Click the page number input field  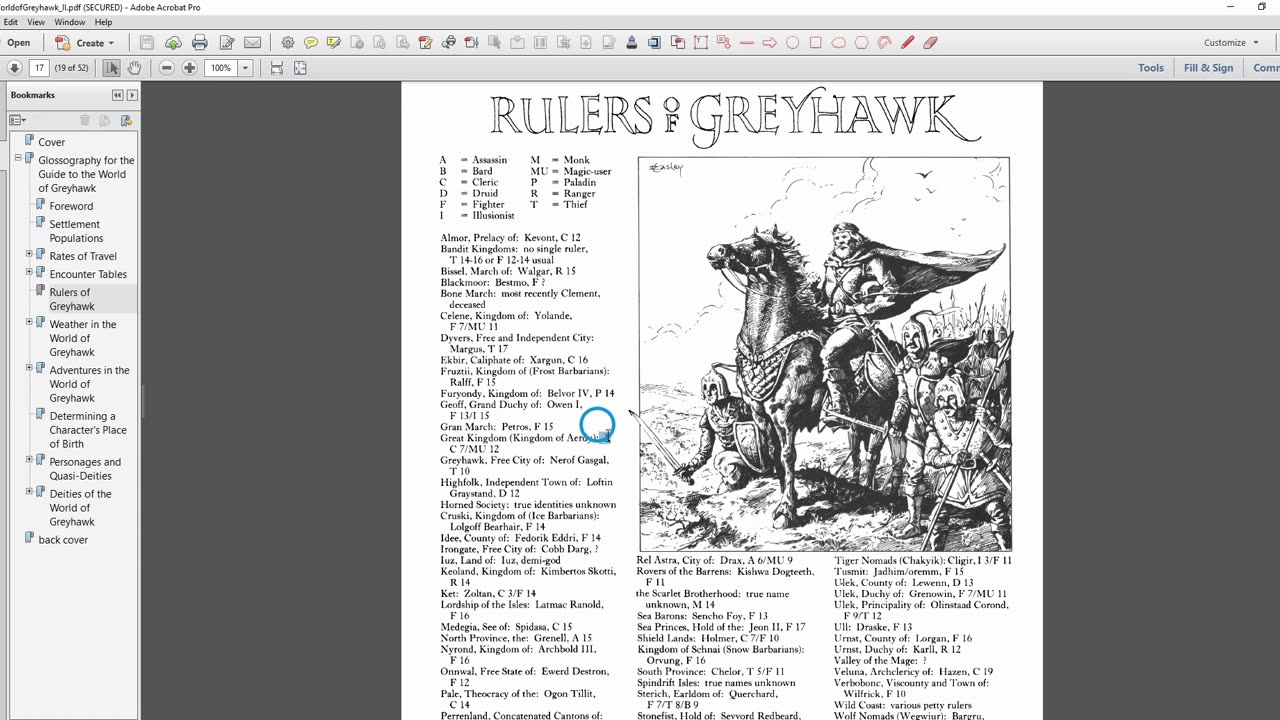pos(39,68)
